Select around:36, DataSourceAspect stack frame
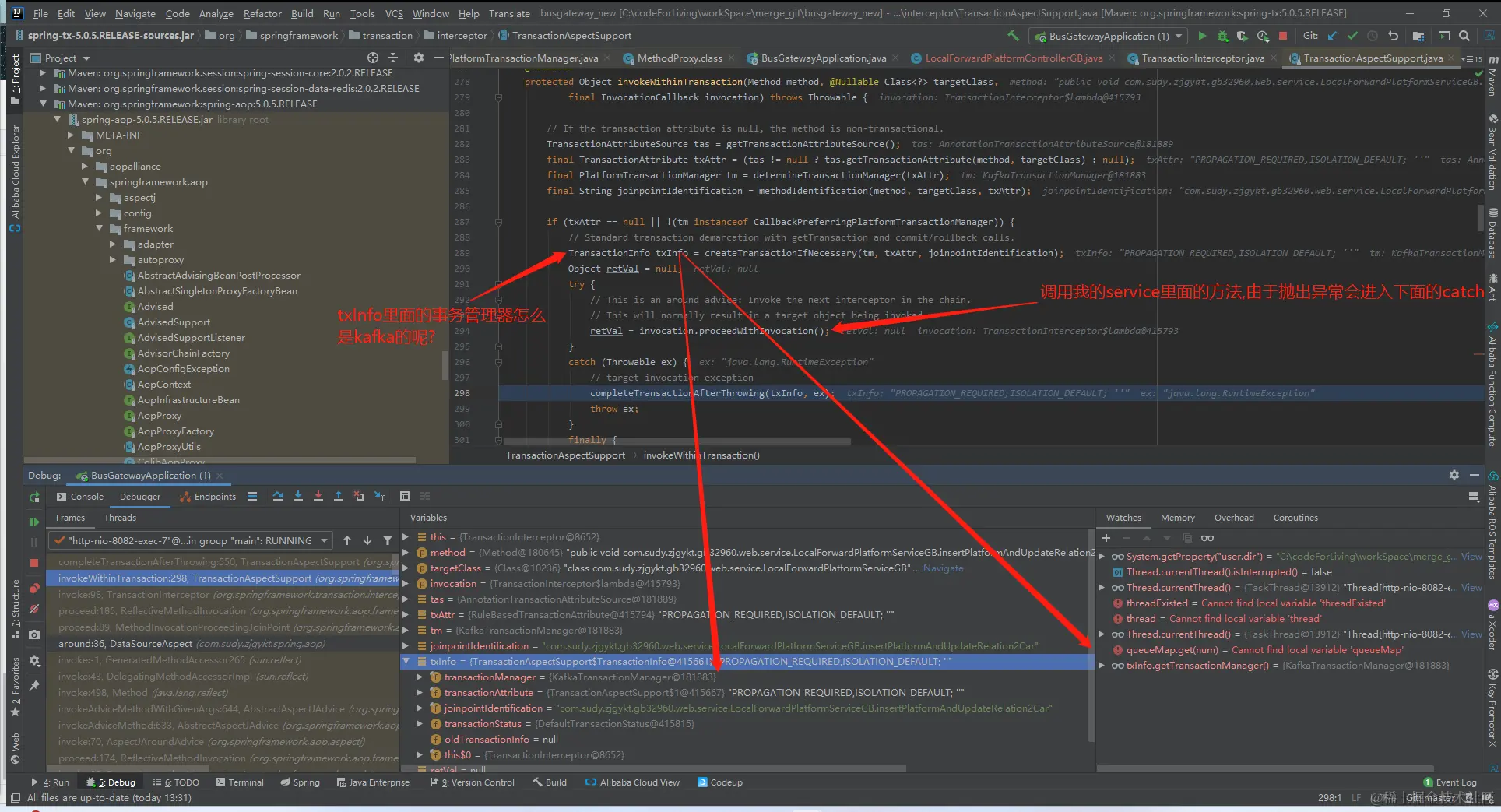The width and height of the screenshot is (1501, 812). (223, 644)
